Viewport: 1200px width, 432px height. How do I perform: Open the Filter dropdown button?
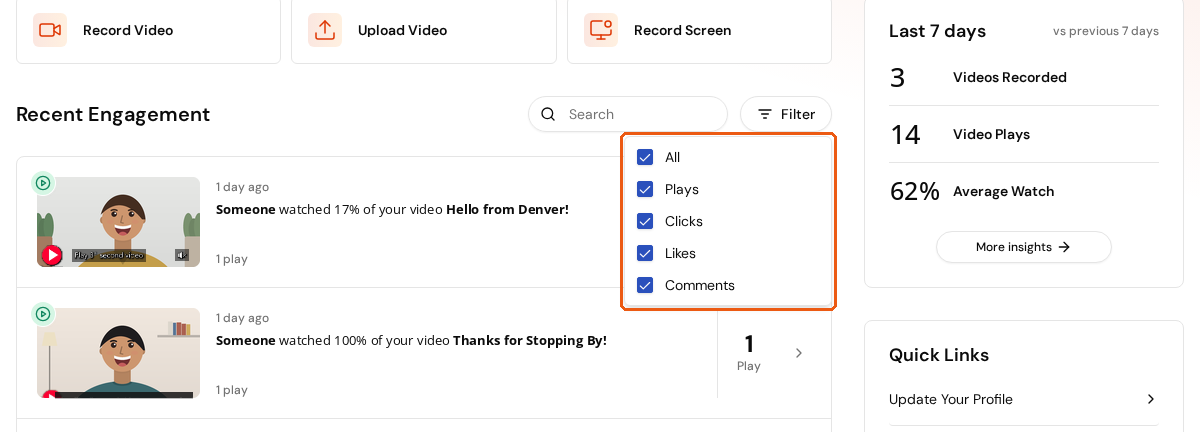786,114
